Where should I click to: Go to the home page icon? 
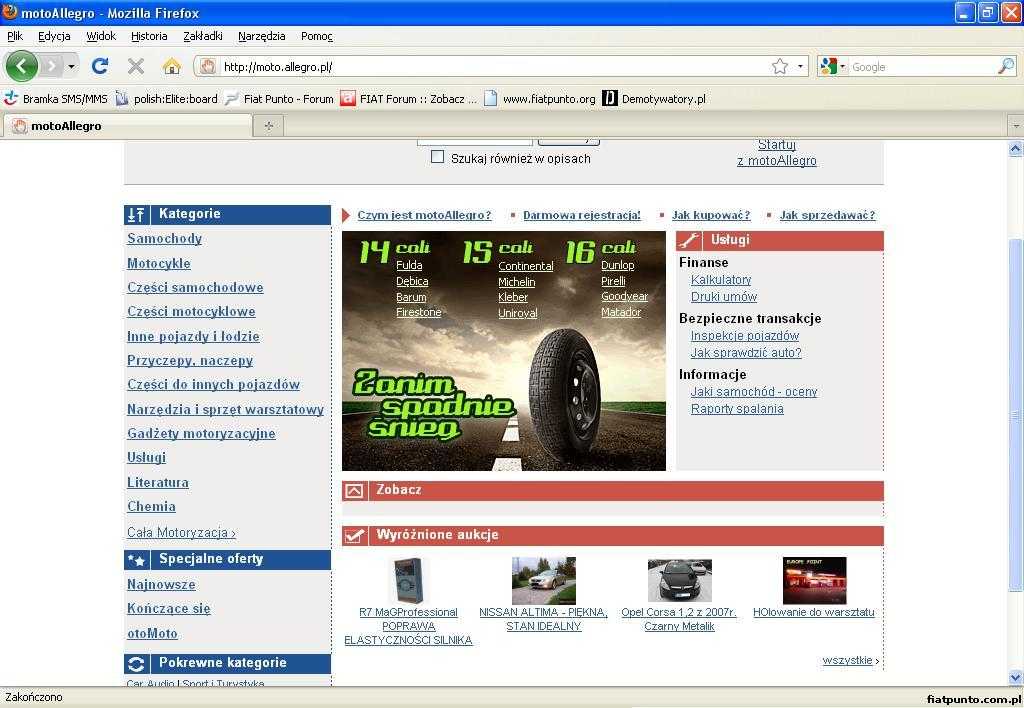pyautogui.click(x=171, y=66)
